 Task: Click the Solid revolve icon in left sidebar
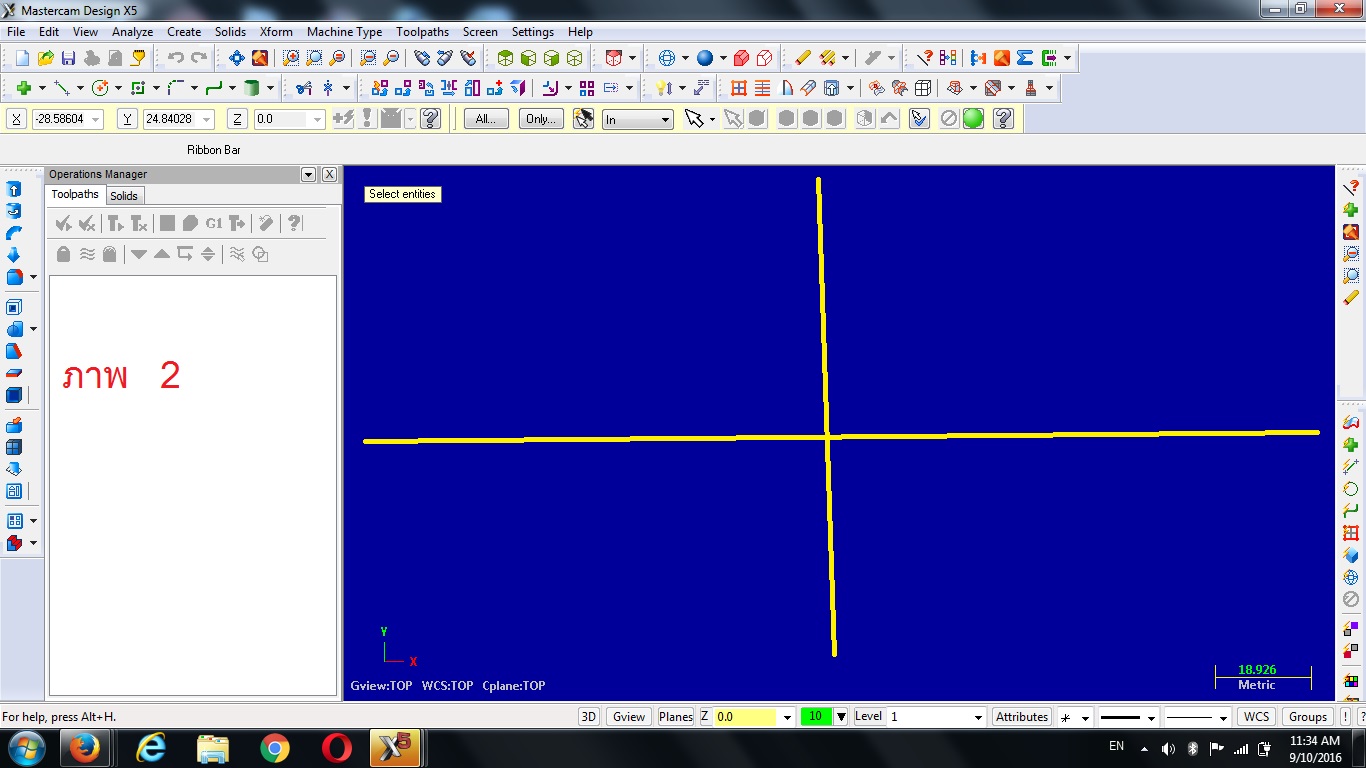(14, 212)
